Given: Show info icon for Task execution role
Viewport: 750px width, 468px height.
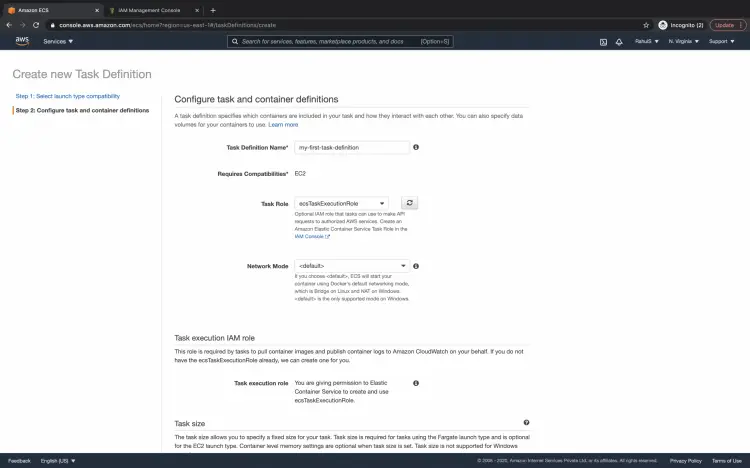Looking at the screenshot, I should [416, 383].
